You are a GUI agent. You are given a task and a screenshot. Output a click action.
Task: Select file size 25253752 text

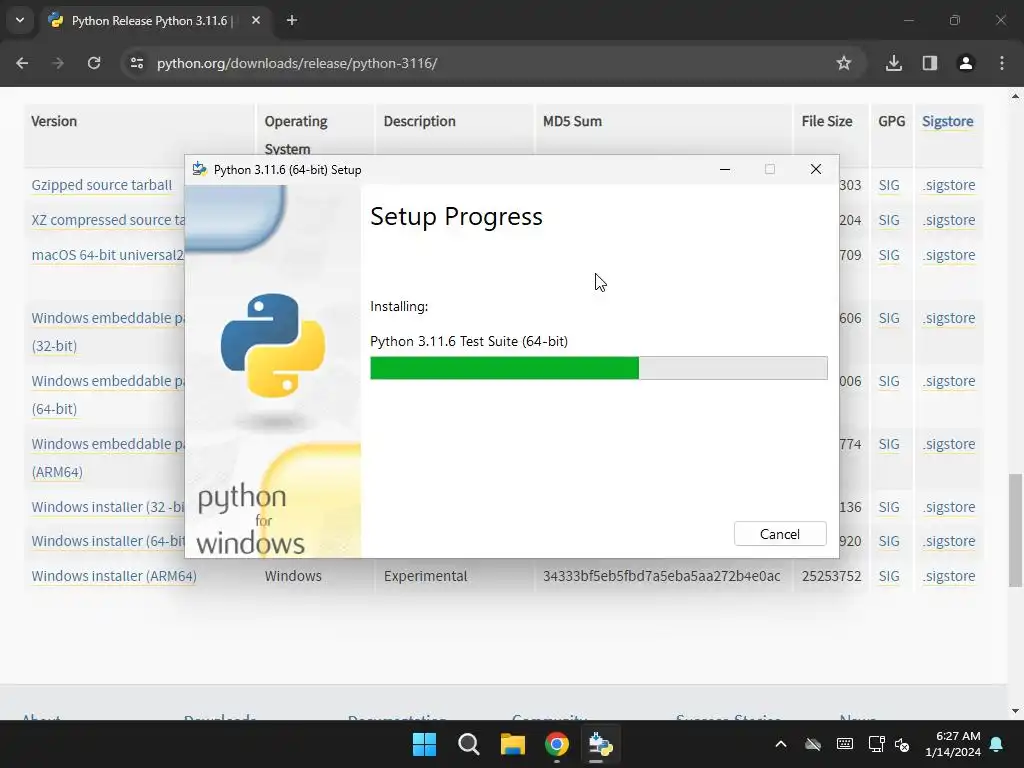coord(831,576)
